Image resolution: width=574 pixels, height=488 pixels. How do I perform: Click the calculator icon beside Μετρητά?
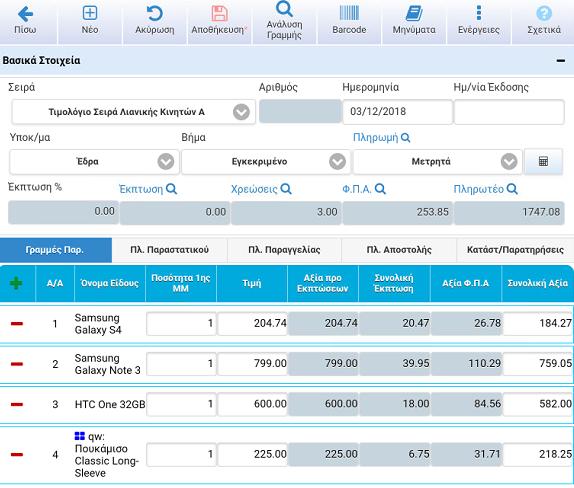click(543, 161)
